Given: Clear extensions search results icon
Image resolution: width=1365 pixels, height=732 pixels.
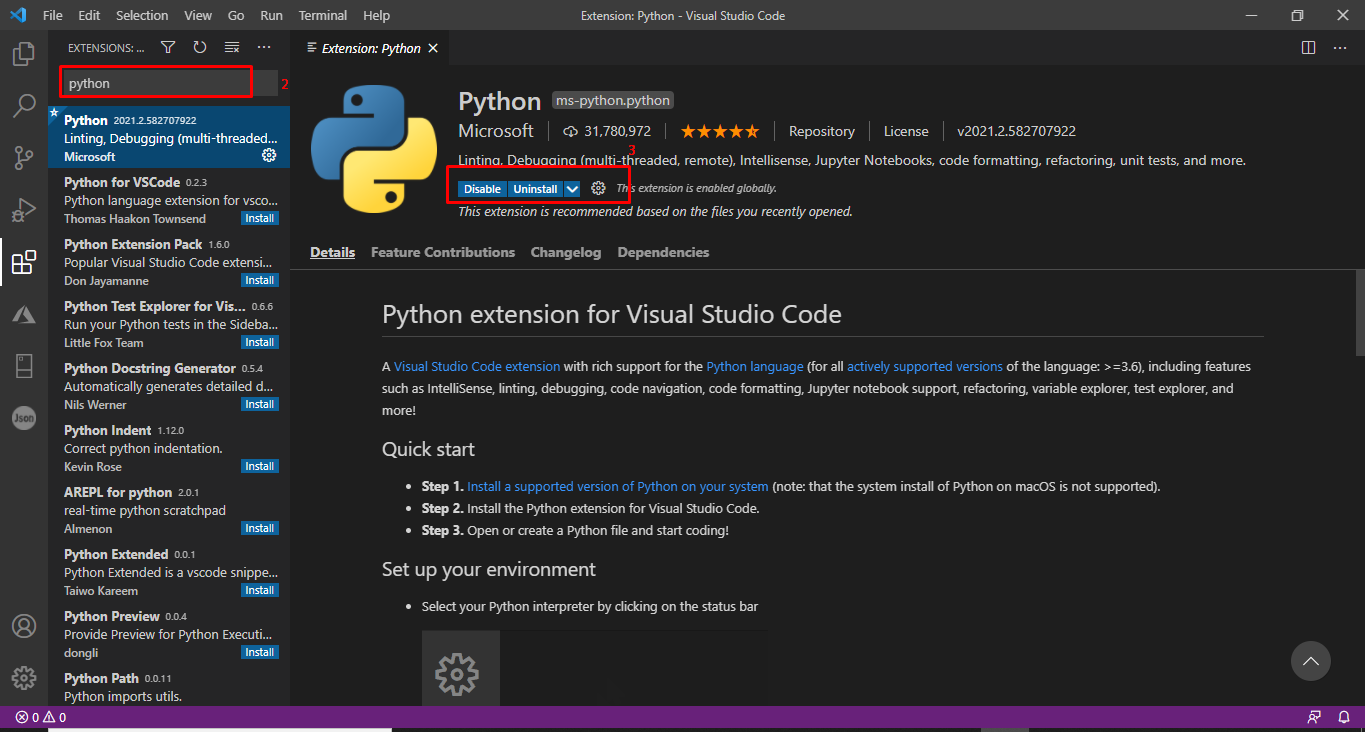Looking at the screenshot, I should (x=232, y=48).
